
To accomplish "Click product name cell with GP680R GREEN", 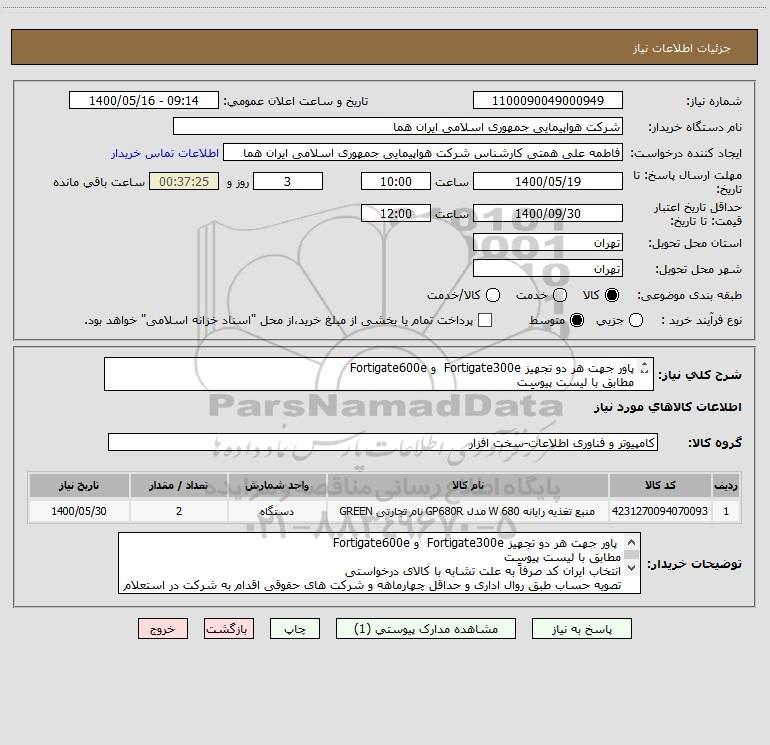I will tap(468, 511).
